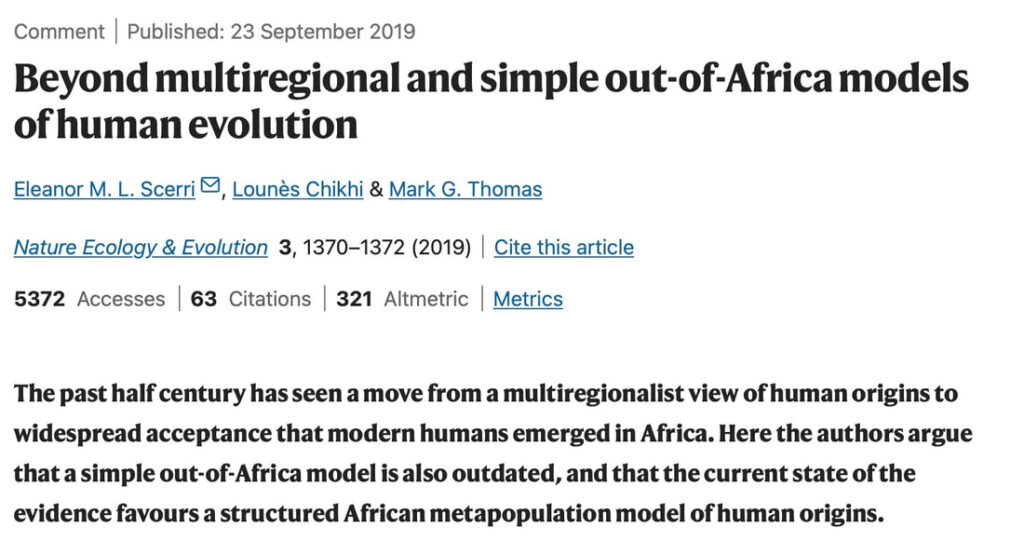Image resolution: width=1024 pixels, height=554 pixels.
Task: Open Lounès Chikhi author profile link
Action: (x=297, y=189)
